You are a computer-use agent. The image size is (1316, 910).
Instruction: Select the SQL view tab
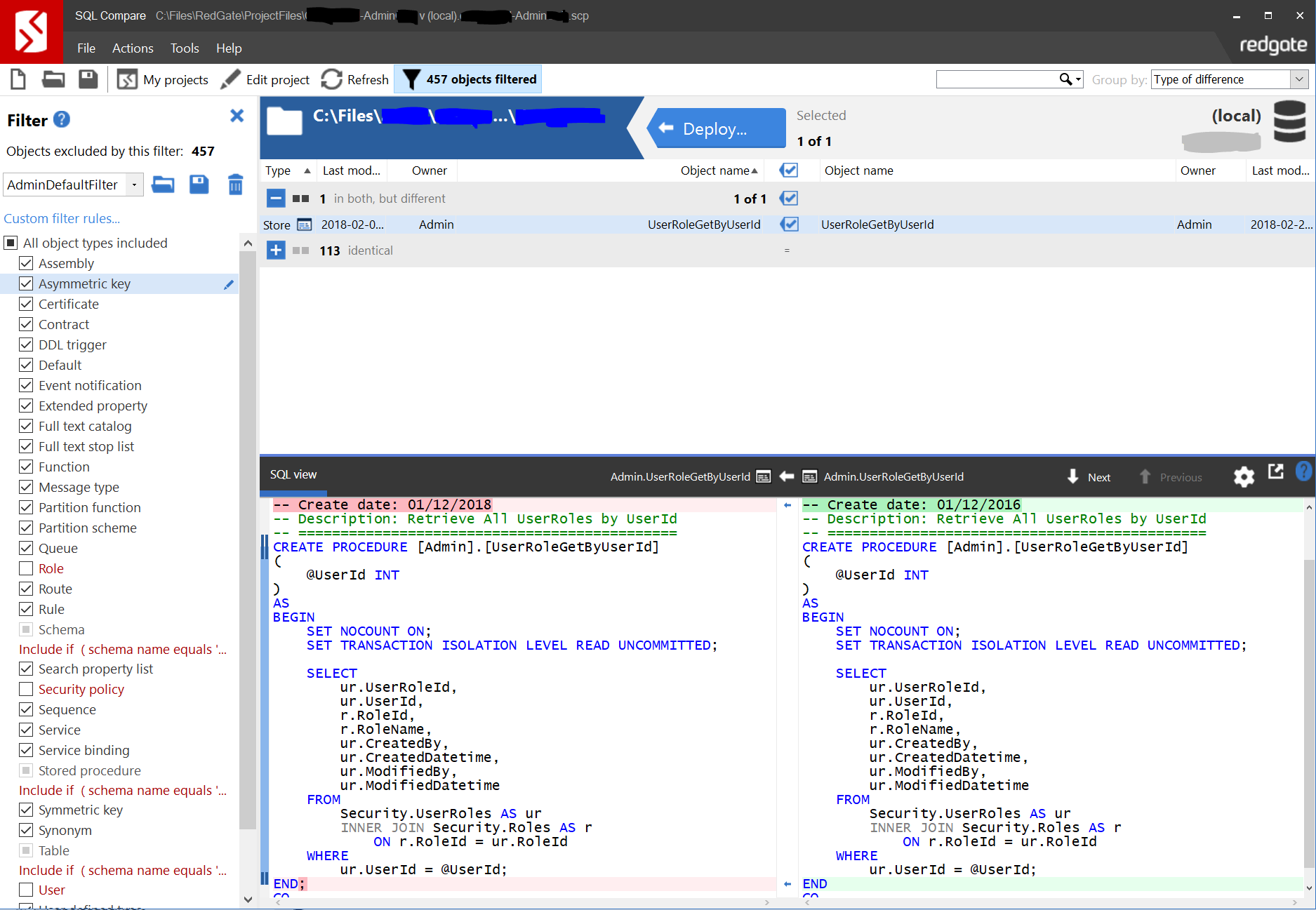point(293,475)
